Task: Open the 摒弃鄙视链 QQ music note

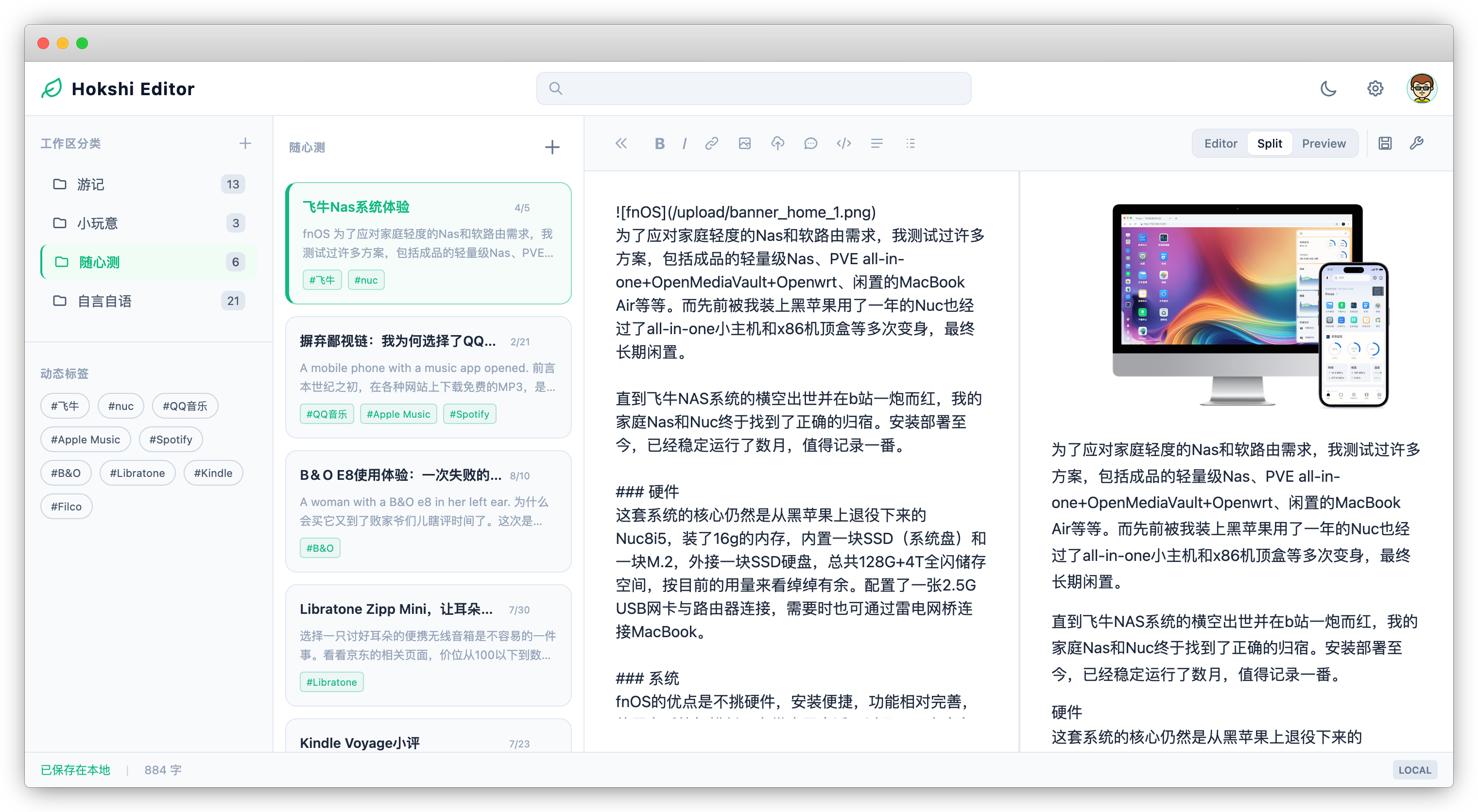Action: tap(429, 377)
